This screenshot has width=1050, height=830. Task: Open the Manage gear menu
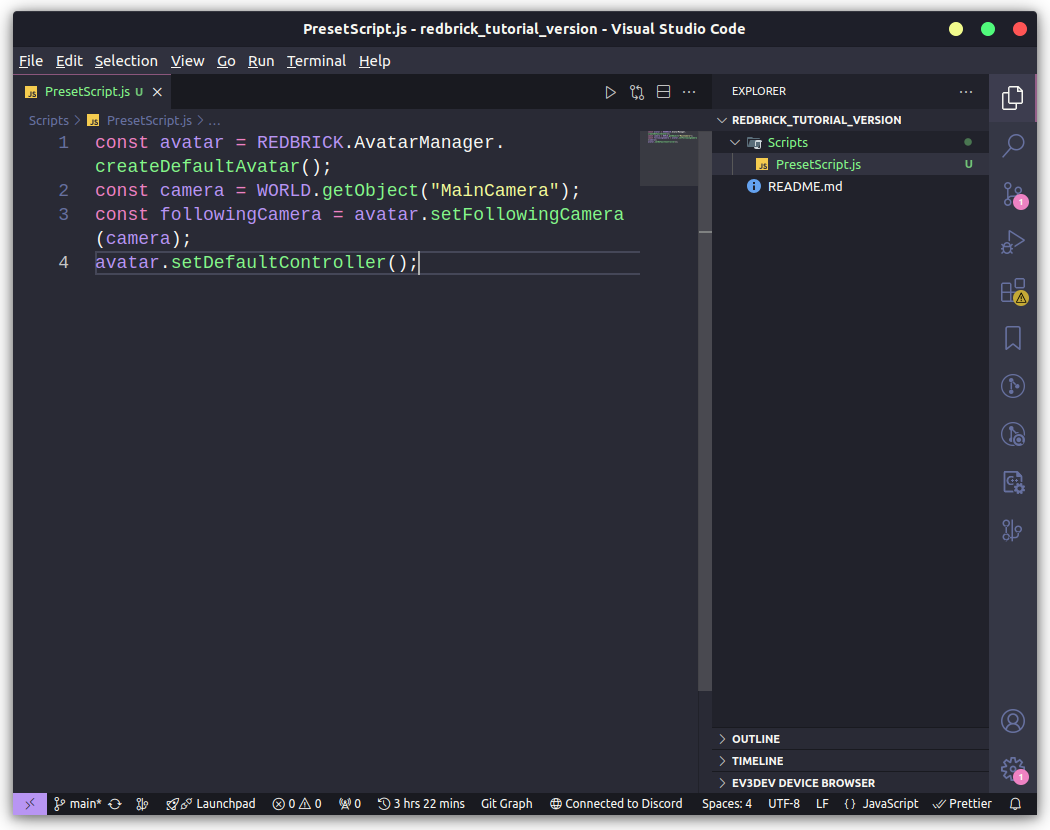(1013, 770)
